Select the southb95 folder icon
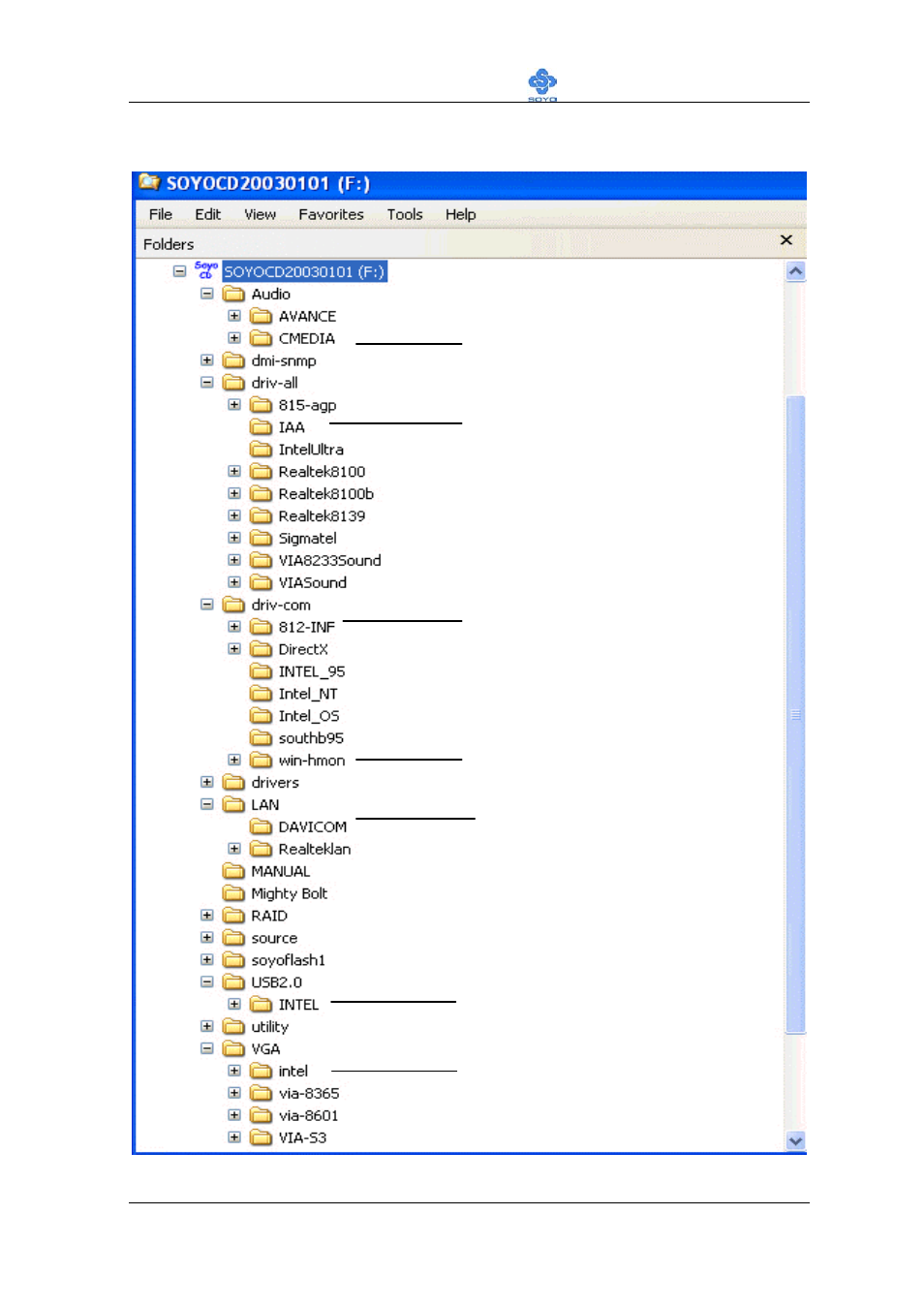The width and height of the screenshot is (924, 1308). (x=261, y=738)
